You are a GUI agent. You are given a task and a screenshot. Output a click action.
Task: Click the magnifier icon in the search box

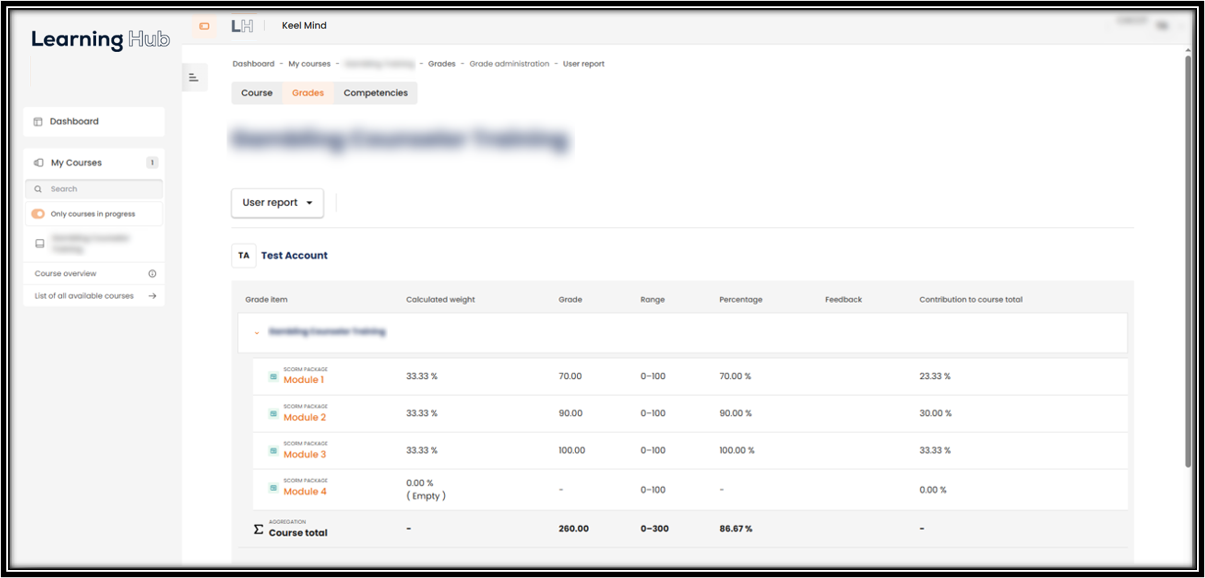(38, 189)
